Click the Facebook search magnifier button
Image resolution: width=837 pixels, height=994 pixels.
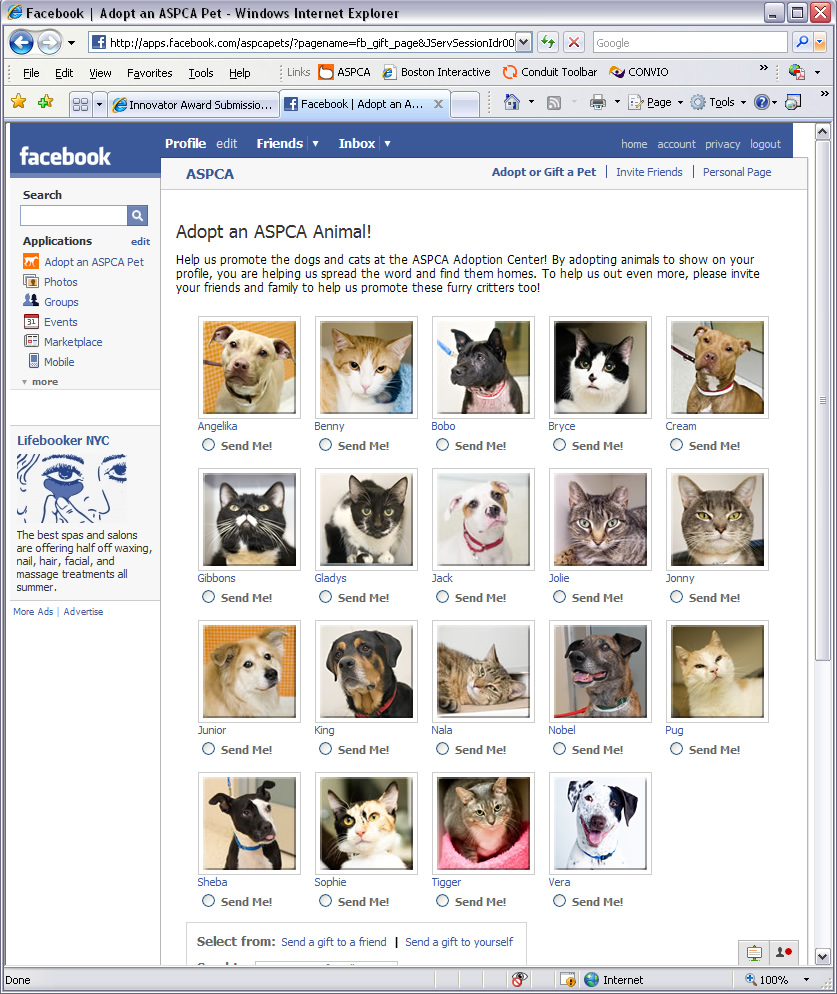click(x=137, y=216)
